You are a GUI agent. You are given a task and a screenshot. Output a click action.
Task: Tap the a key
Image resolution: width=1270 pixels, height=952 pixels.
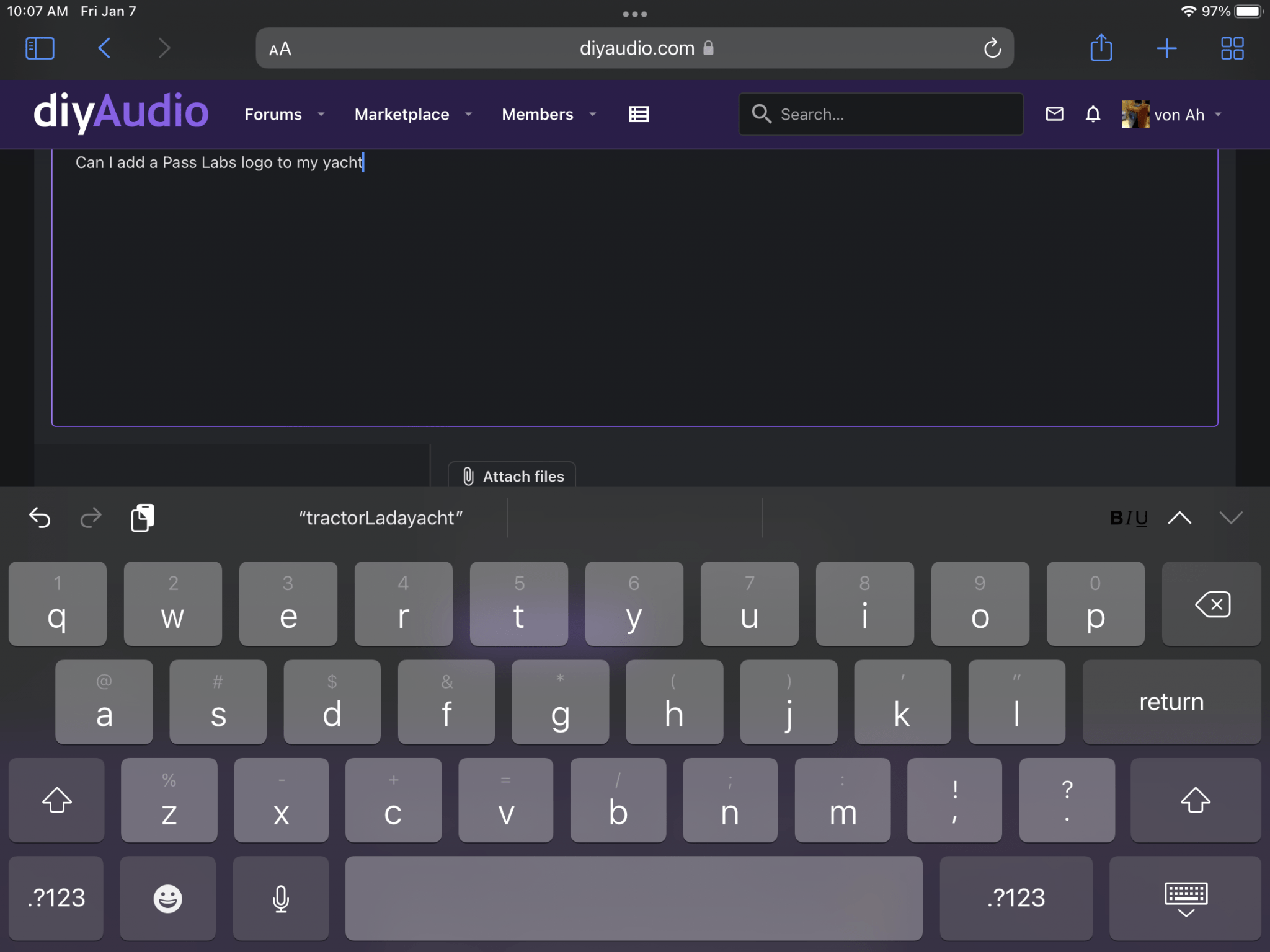pyautogui.click(x=104, y=702)
